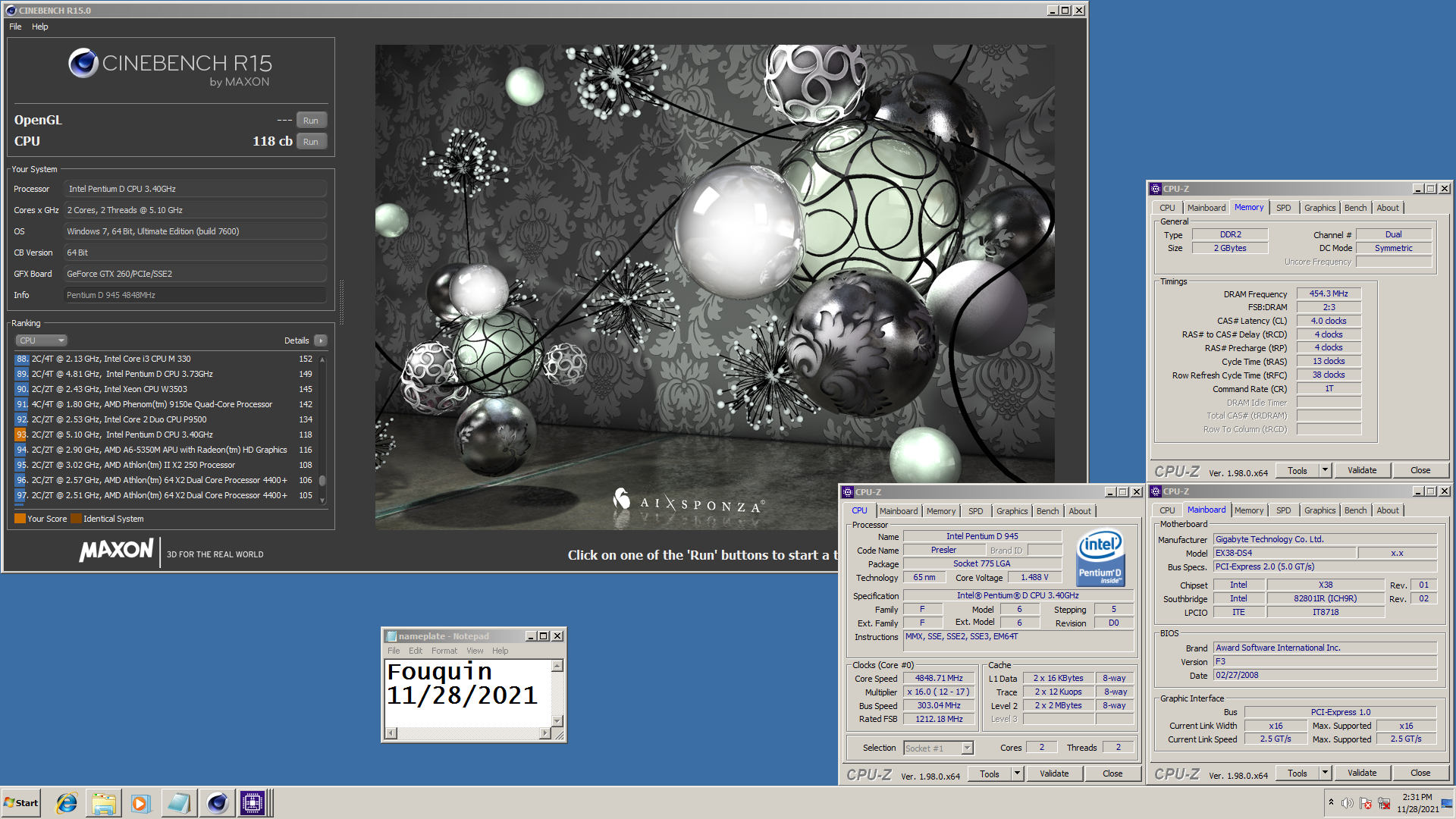Viewport: 1456px width, 819px height.
Task: Click the volume speaker tray icon
Action: [1347, 803]
